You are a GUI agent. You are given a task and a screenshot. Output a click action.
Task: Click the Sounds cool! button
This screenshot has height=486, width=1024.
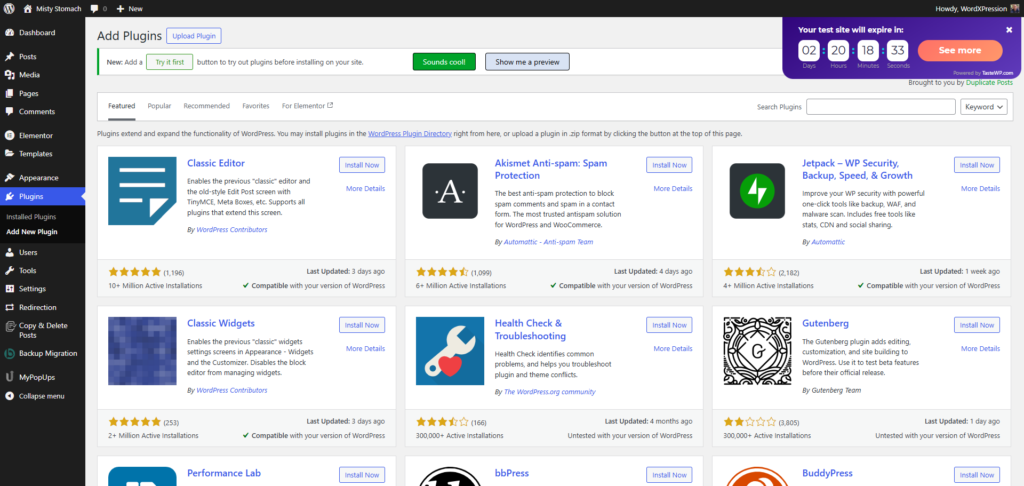coord(444,62)
